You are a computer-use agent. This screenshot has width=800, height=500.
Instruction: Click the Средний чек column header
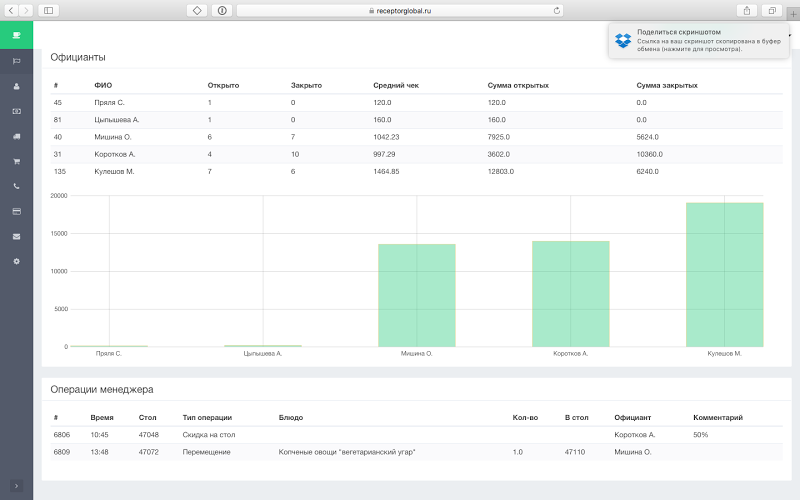coord(396,85)
